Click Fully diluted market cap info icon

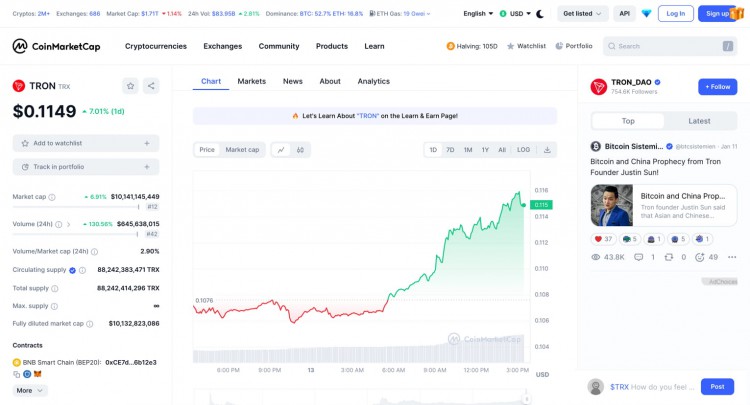(x=89, y=324)
